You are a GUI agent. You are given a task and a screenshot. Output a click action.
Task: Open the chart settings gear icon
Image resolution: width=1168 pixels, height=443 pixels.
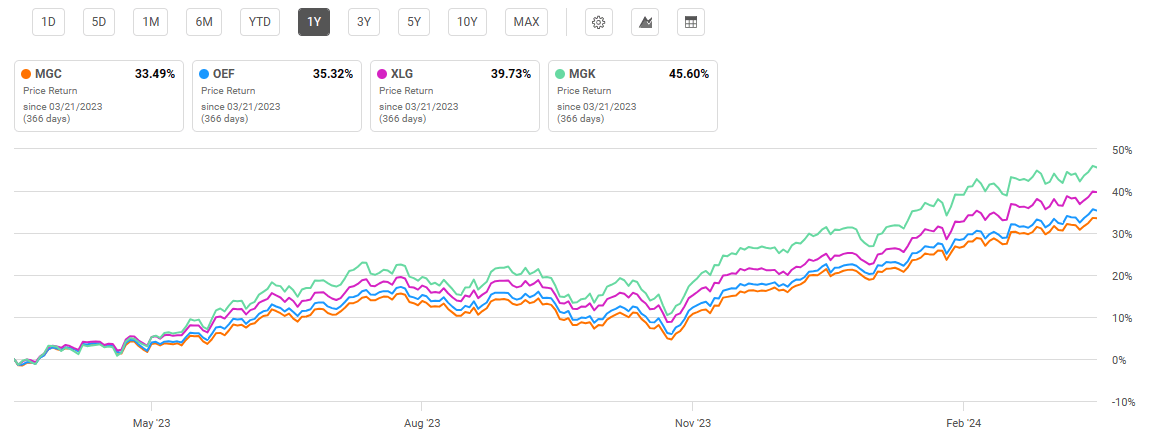coord(599,22)
